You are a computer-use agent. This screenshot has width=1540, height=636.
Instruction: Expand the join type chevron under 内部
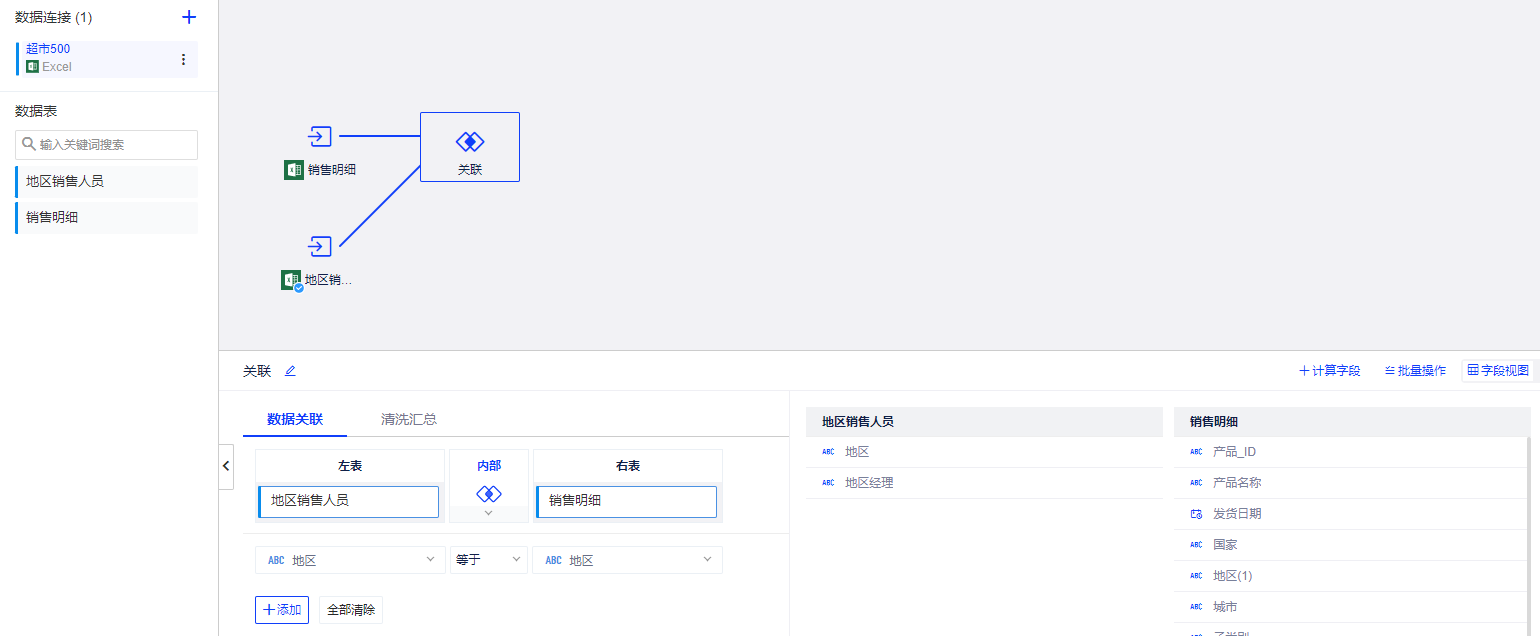[488, 513]
